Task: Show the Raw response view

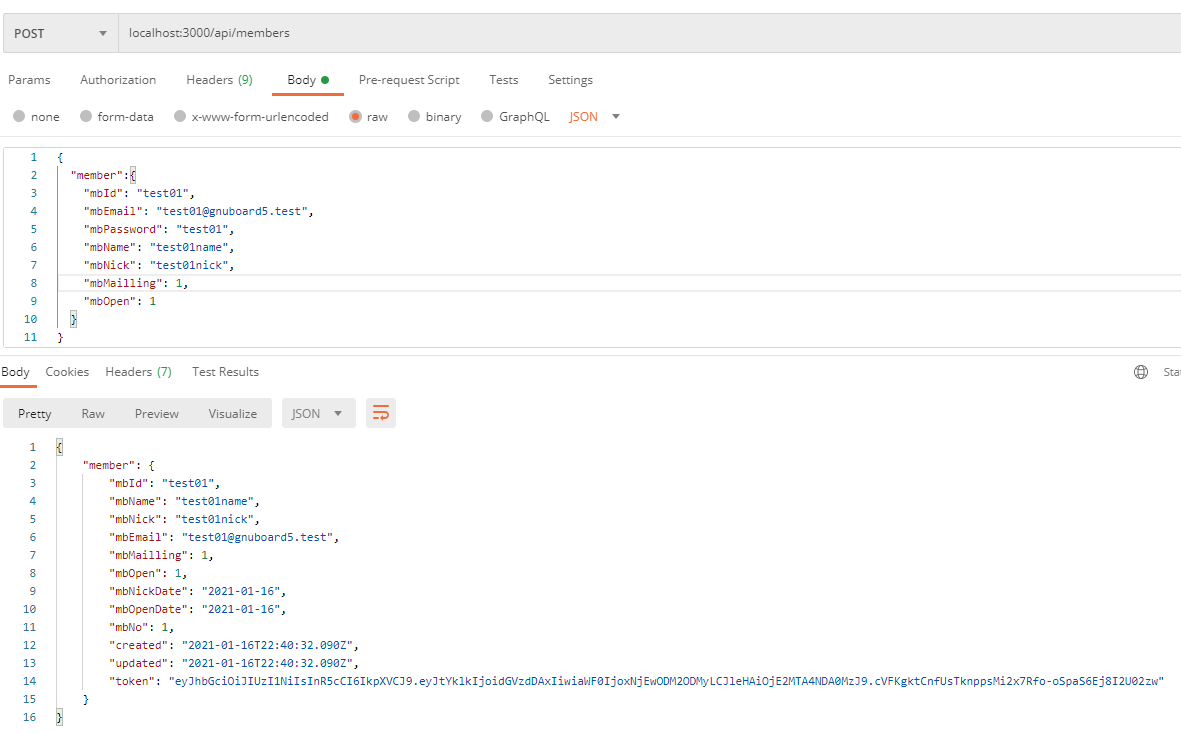Action: coord(93,413)
